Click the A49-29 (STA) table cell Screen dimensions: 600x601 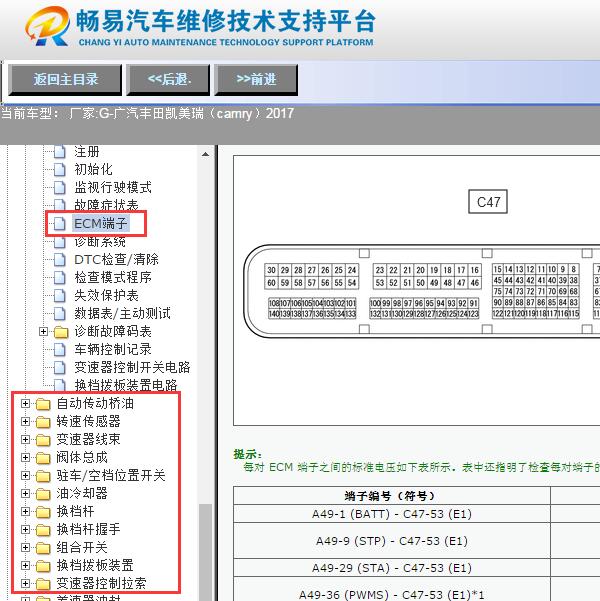tap(391, 568)
